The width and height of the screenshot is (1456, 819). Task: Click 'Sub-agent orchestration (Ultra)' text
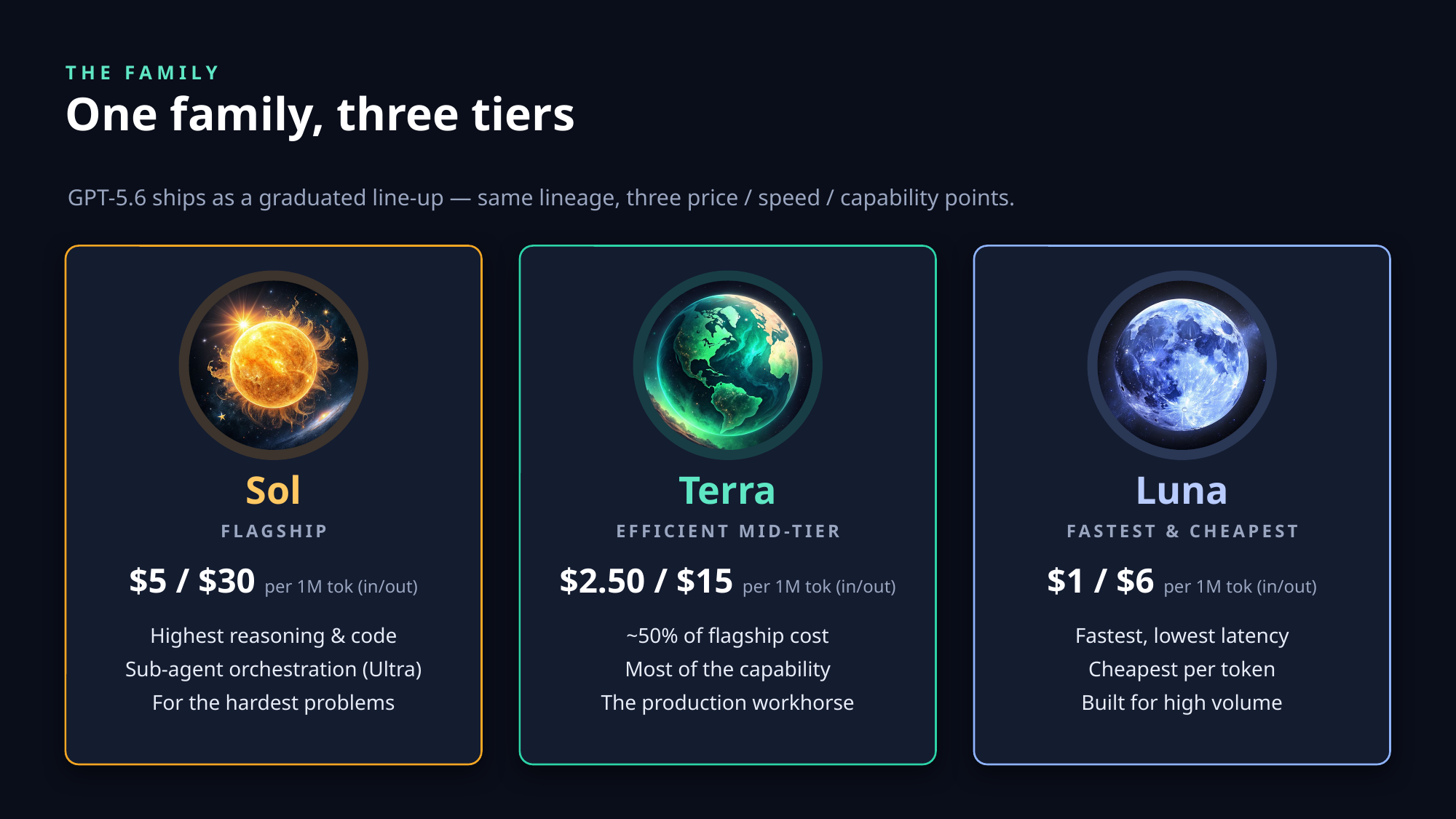(x=273, y=669)
